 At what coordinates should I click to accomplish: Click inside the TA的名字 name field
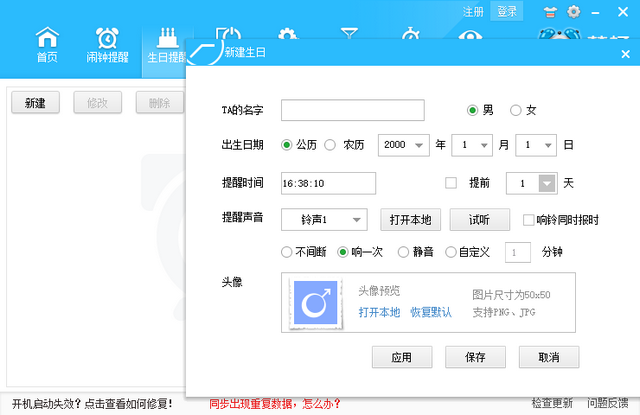(352, 110)
